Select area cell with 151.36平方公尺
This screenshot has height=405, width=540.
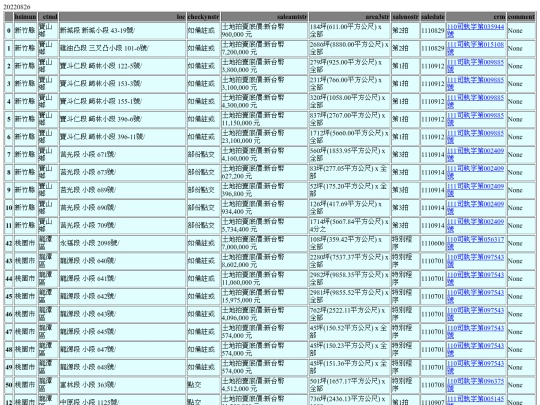coord(349,367)
